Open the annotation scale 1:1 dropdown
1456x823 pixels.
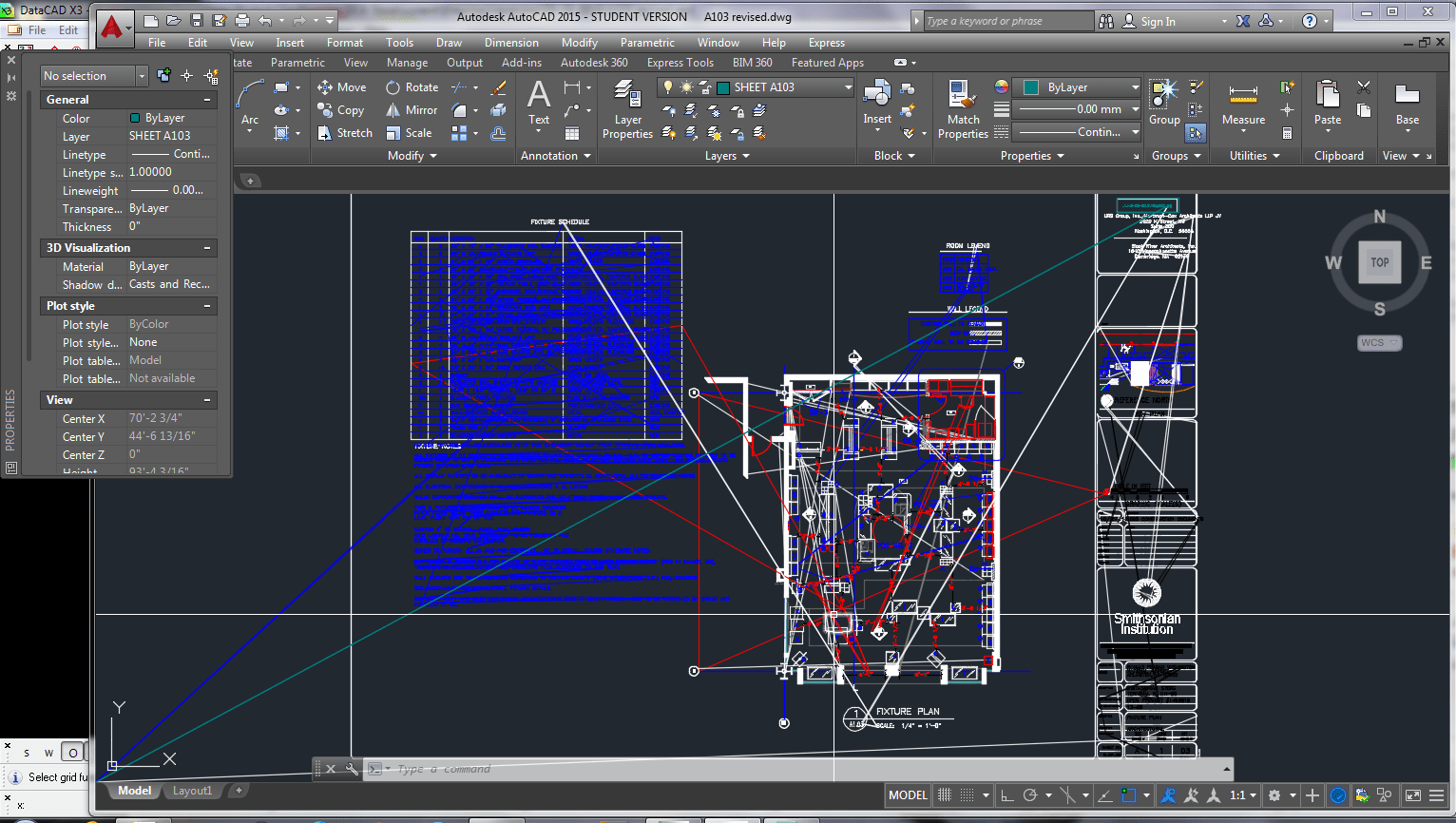1243,794
